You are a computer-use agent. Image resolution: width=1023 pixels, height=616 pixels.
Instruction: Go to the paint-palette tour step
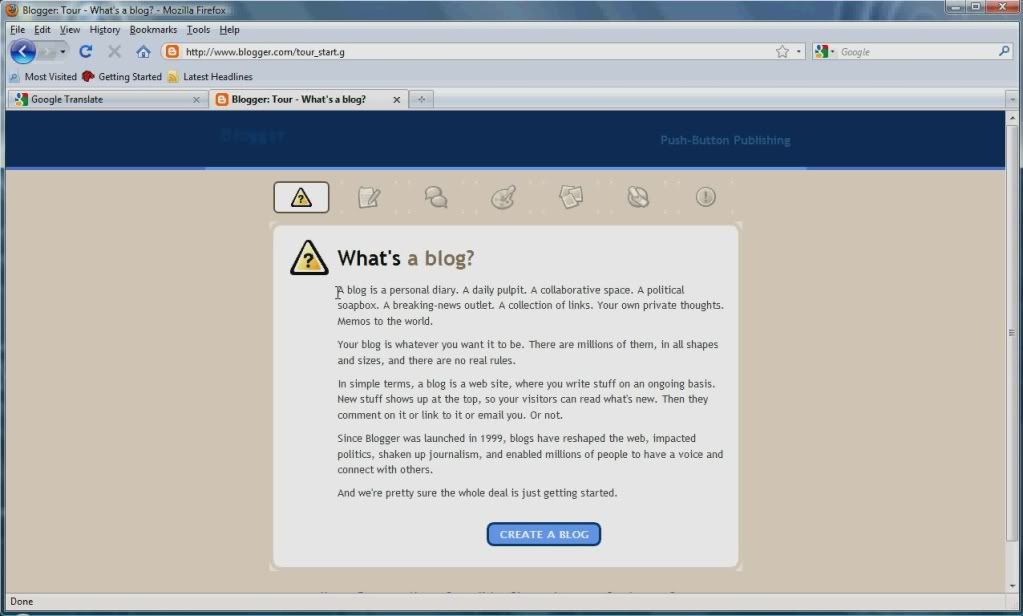click(x=503, y=197)
